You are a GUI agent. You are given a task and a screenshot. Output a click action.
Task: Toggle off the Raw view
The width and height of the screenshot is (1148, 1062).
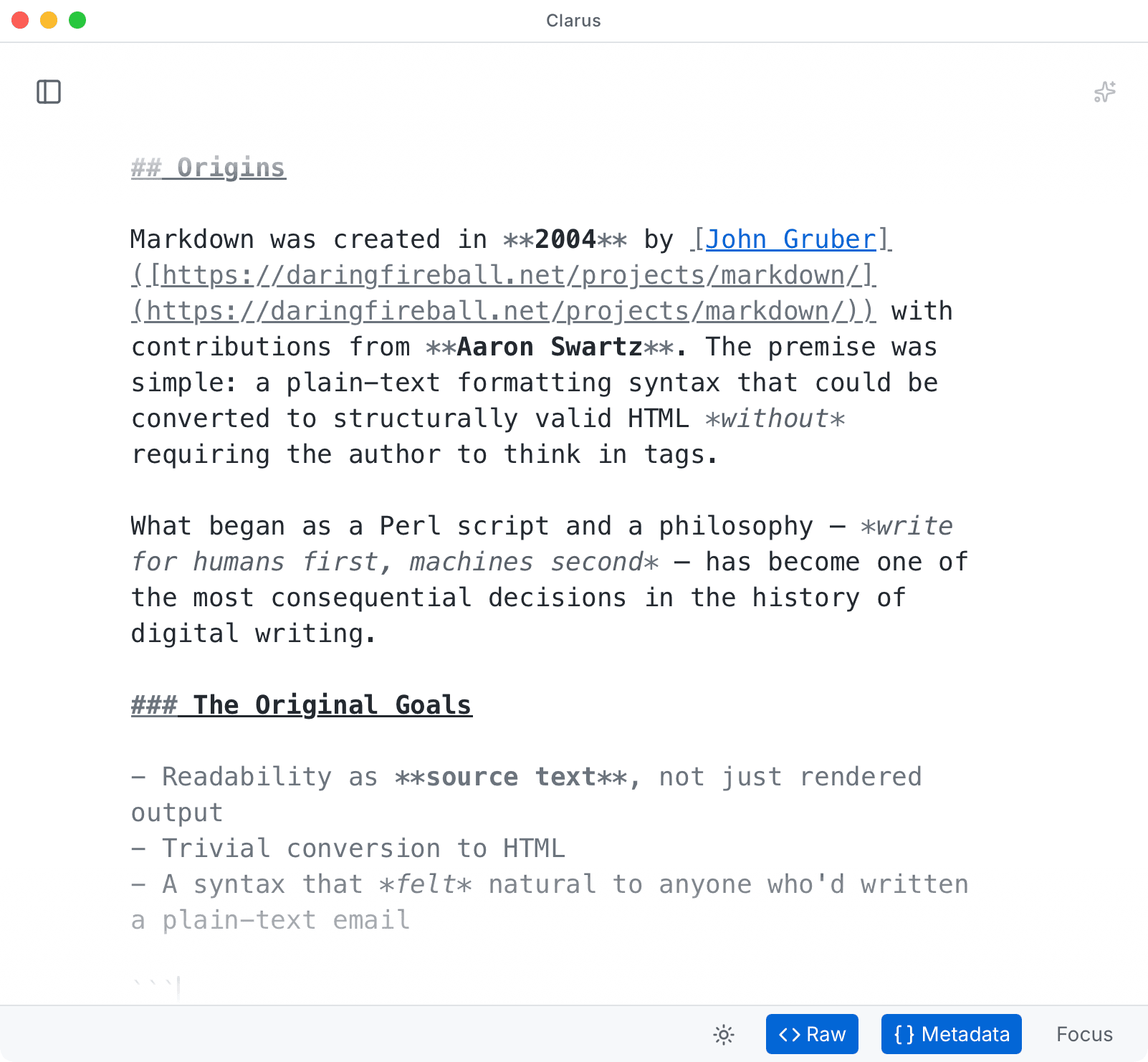pyautogui.click(x=812, y=1034)
